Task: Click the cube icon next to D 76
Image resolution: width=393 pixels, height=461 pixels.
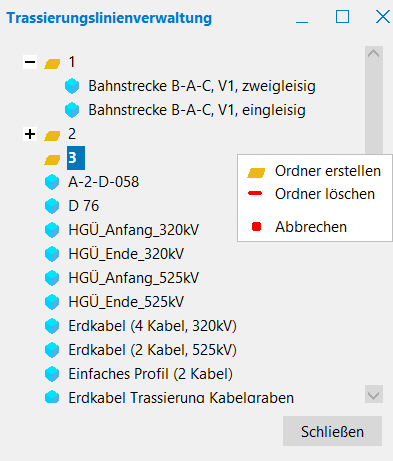Action: click(x=52, y=206)
